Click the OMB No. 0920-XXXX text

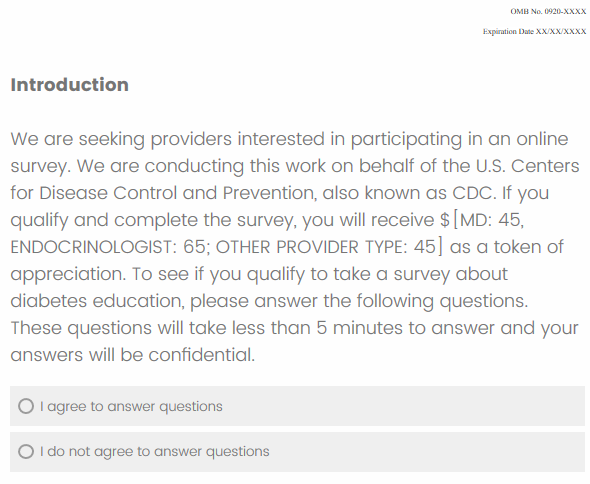click(548, 12)
